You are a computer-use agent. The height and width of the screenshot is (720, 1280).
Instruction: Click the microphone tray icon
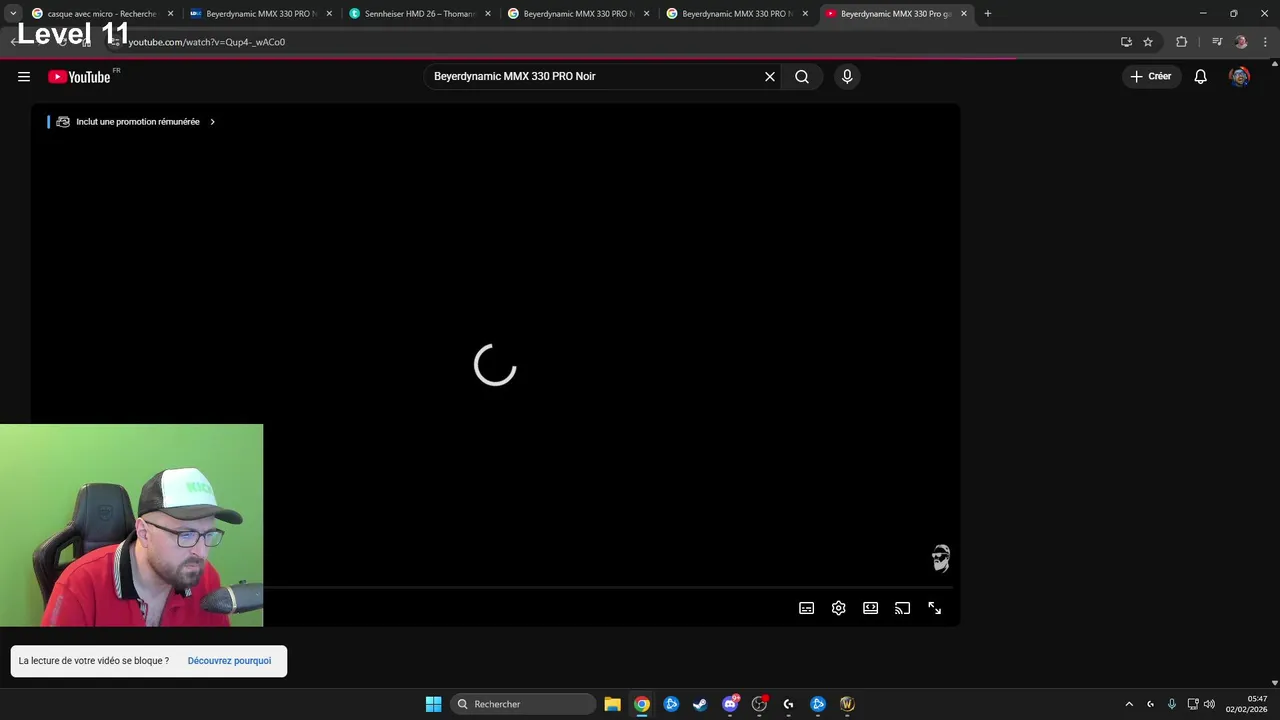tap(1172, 704)
